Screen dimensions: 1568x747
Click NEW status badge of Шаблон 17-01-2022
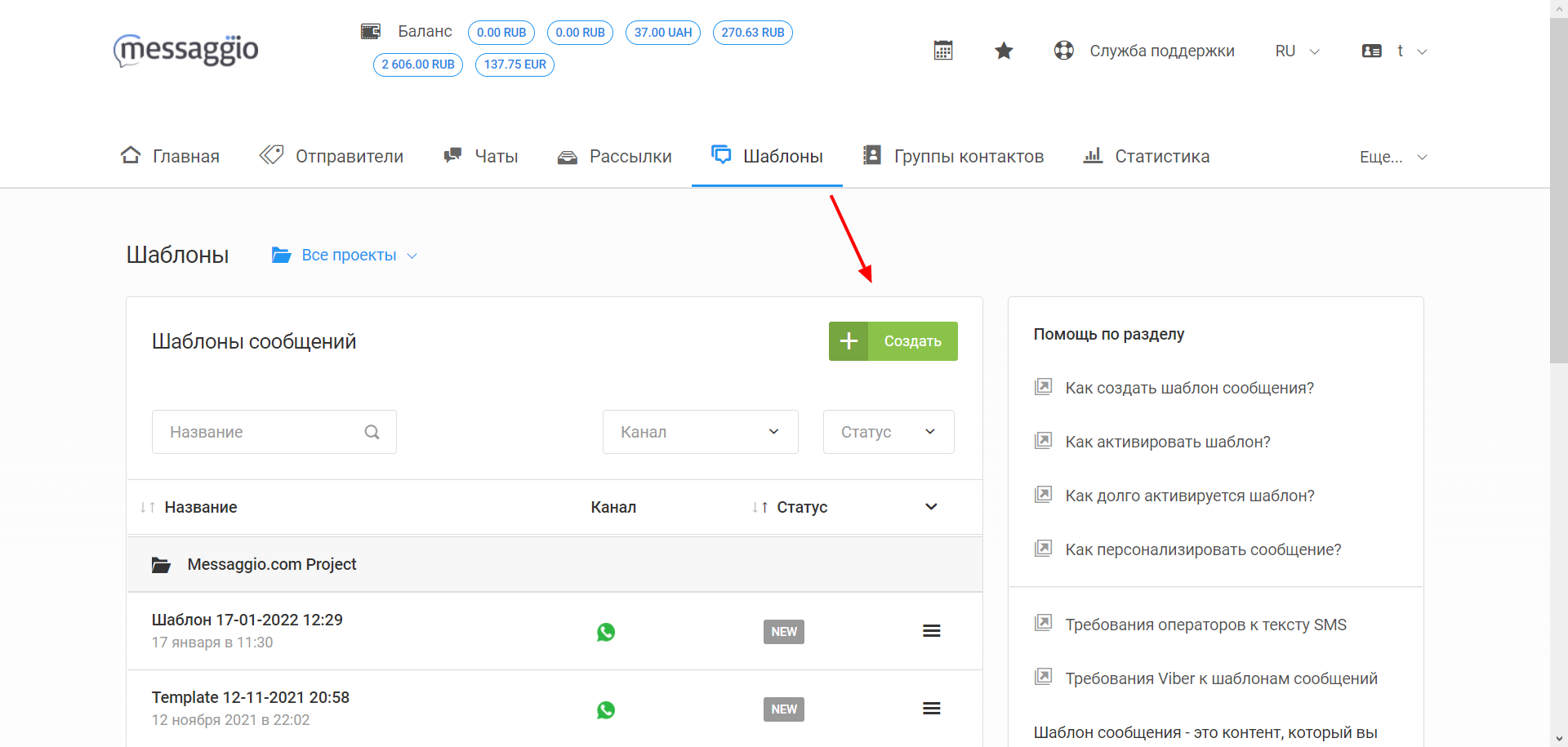tap(784, 632)
